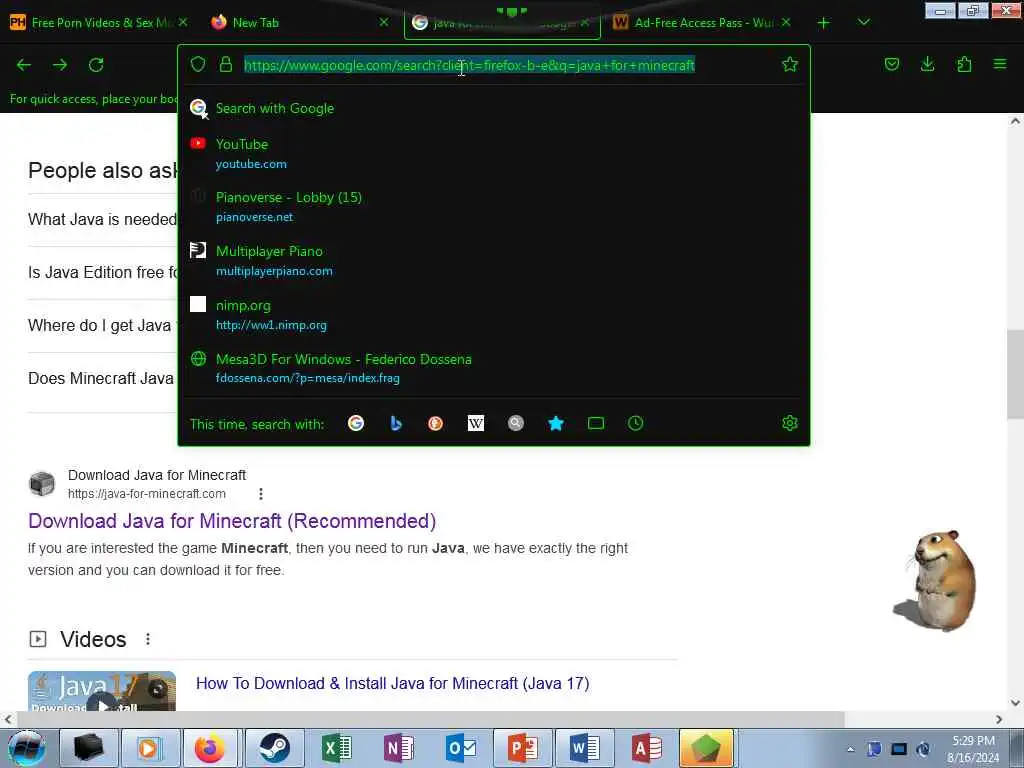The image size is (1024, 768).
Task: Search this time with Bing icon
Action: coord(396,423)
